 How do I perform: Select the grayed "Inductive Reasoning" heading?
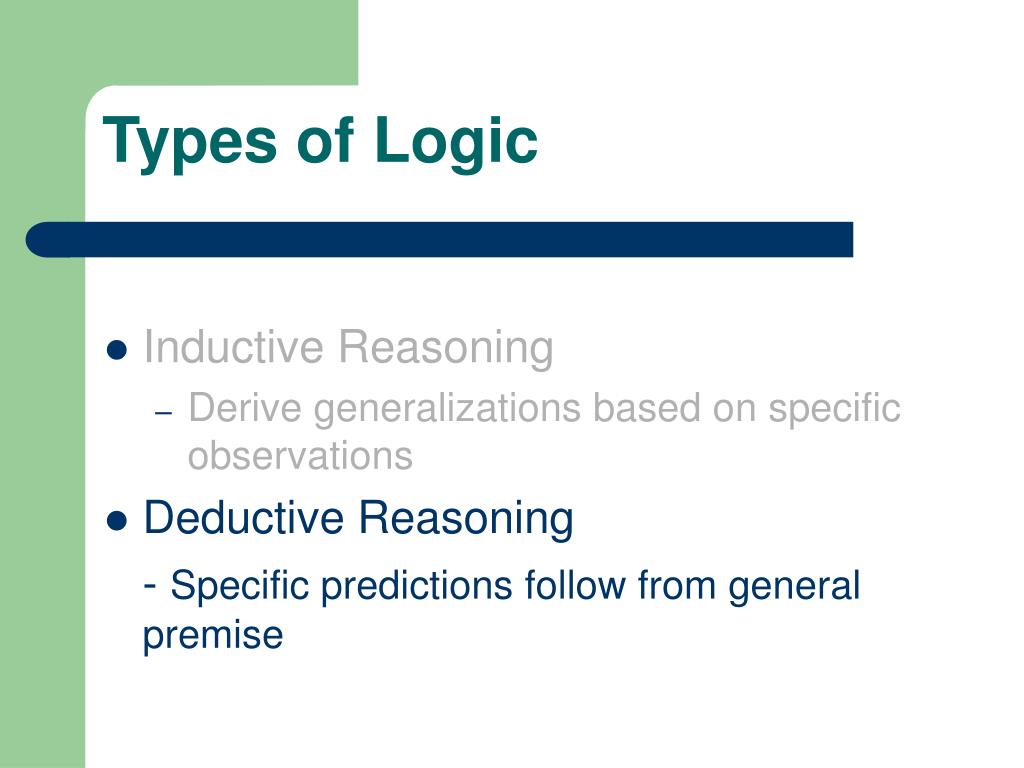(349, 347)
